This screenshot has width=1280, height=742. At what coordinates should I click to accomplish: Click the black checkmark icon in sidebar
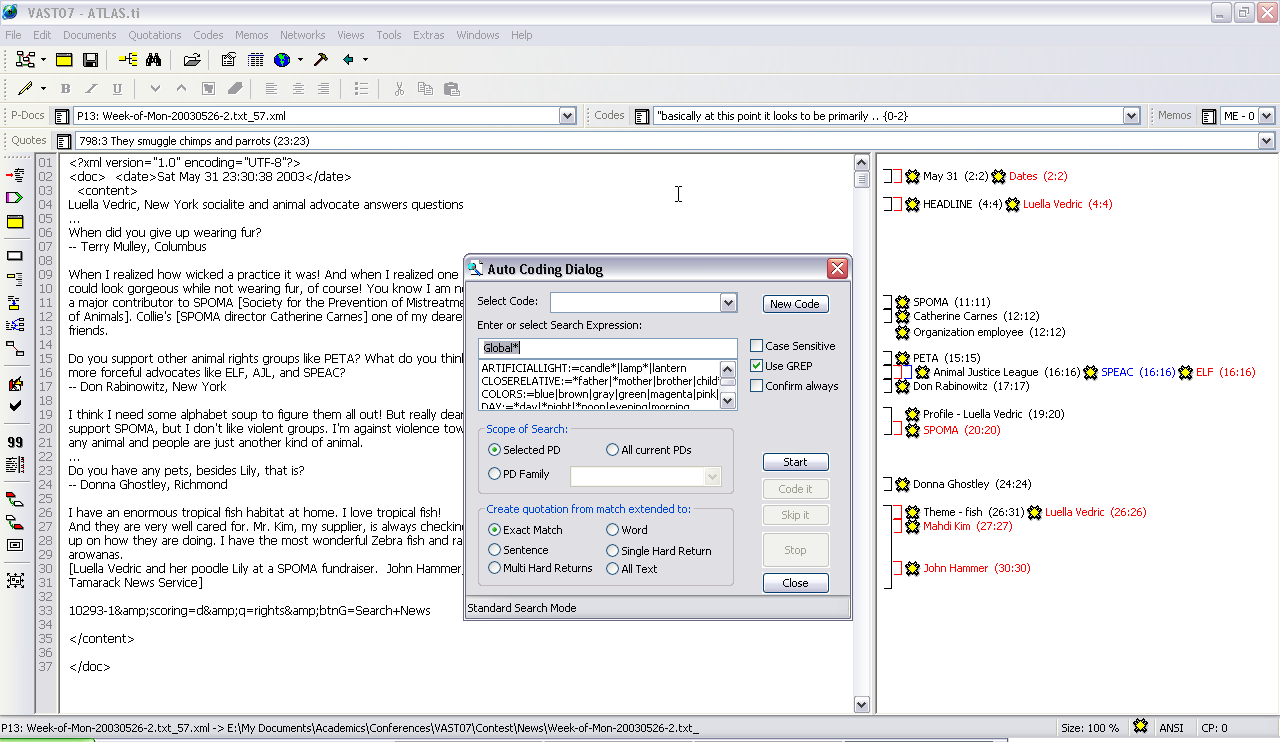click(x=15, y=406)
